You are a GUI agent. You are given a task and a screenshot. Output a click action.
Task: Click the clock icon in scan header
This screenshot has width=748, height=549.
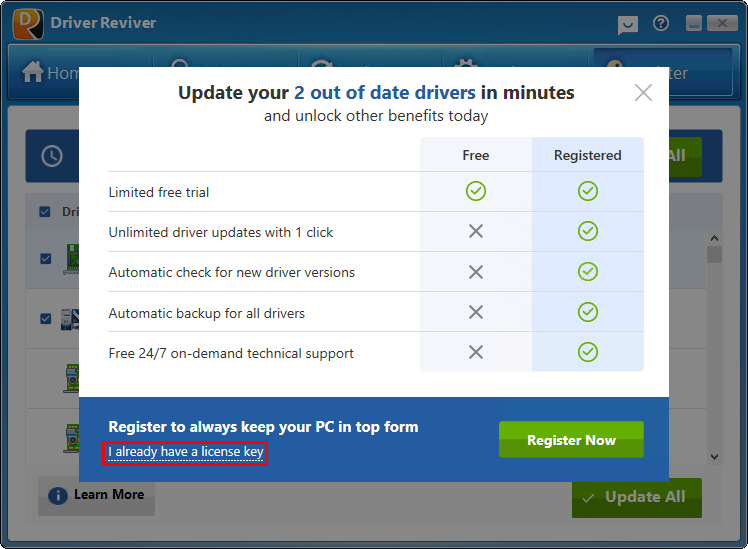point(52,156)
